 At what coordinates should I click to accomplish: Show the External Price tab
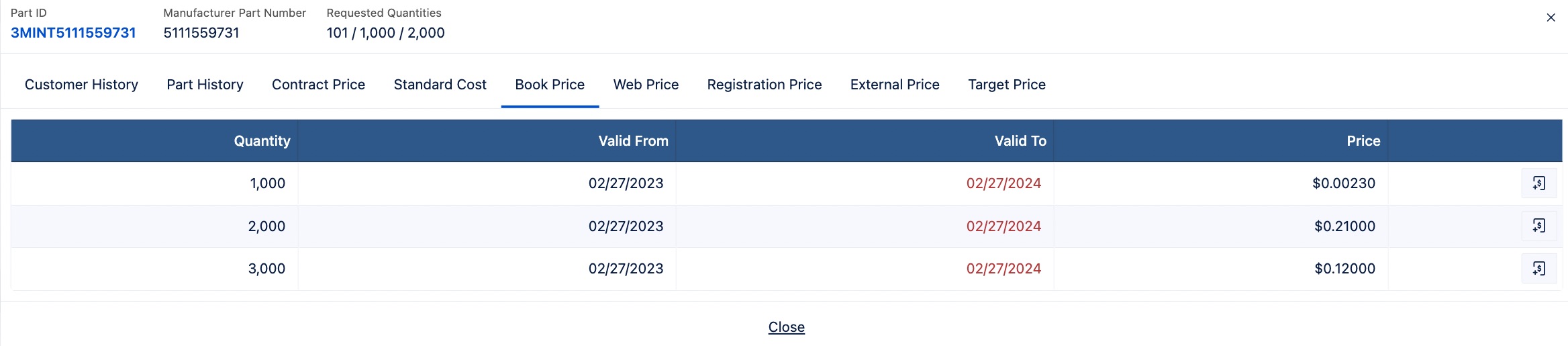pos(895,85)
